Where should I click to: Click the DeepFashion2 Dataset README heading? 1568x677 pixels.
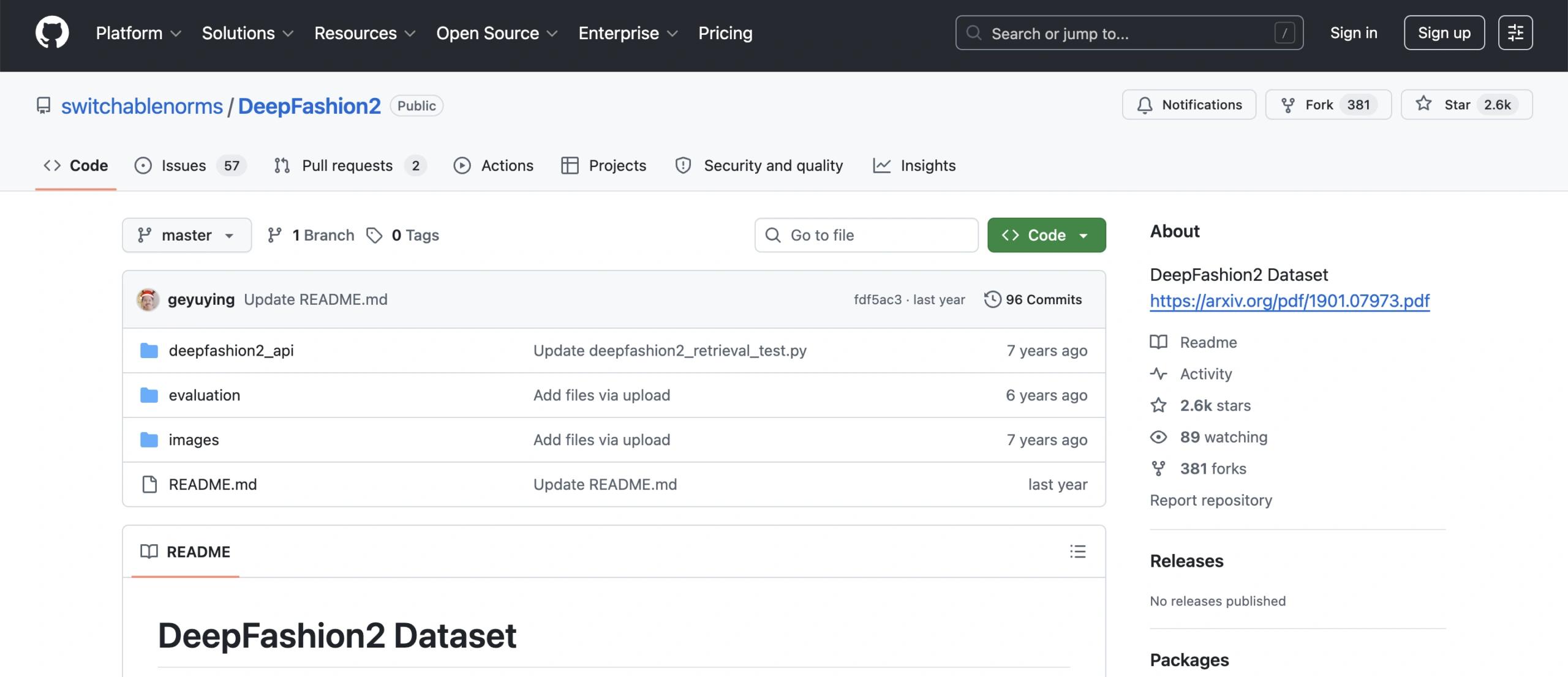tap(337, 635)
